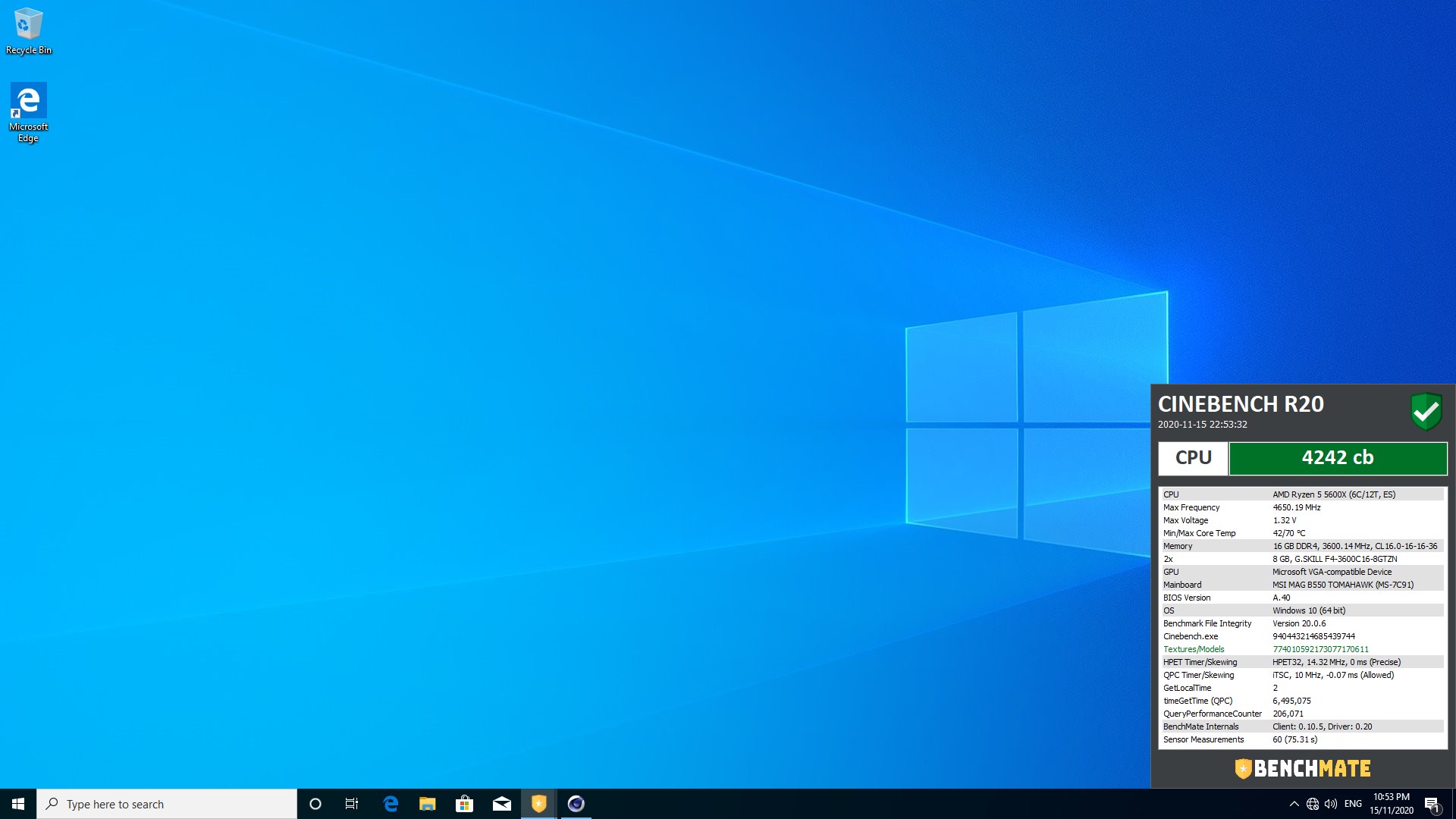
Task: Open File Explorer from the taskbar
Action: tap(428, 804)
